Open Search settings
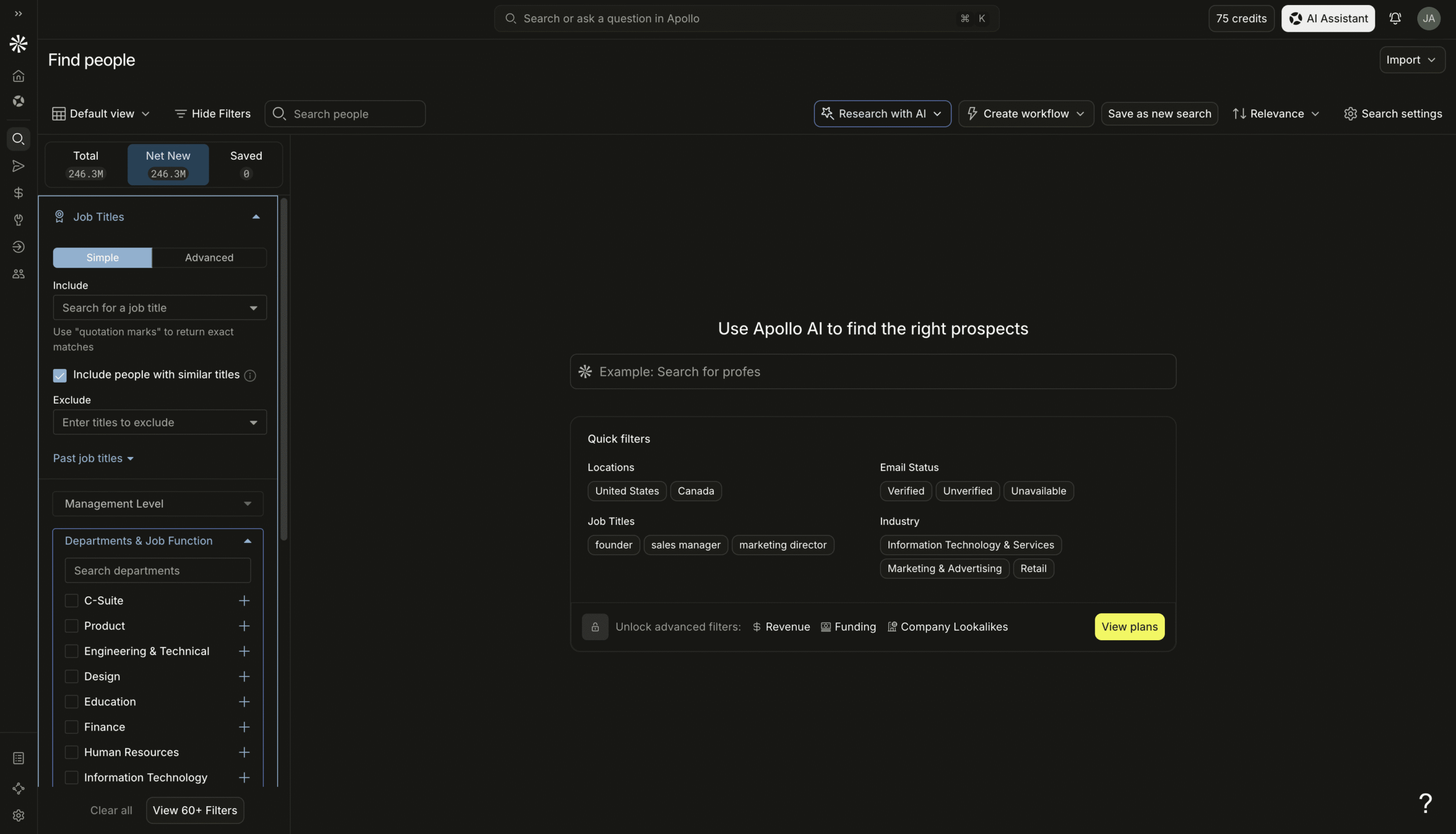Screen dimensions: 1456x834 click(x=1393, y=113)
